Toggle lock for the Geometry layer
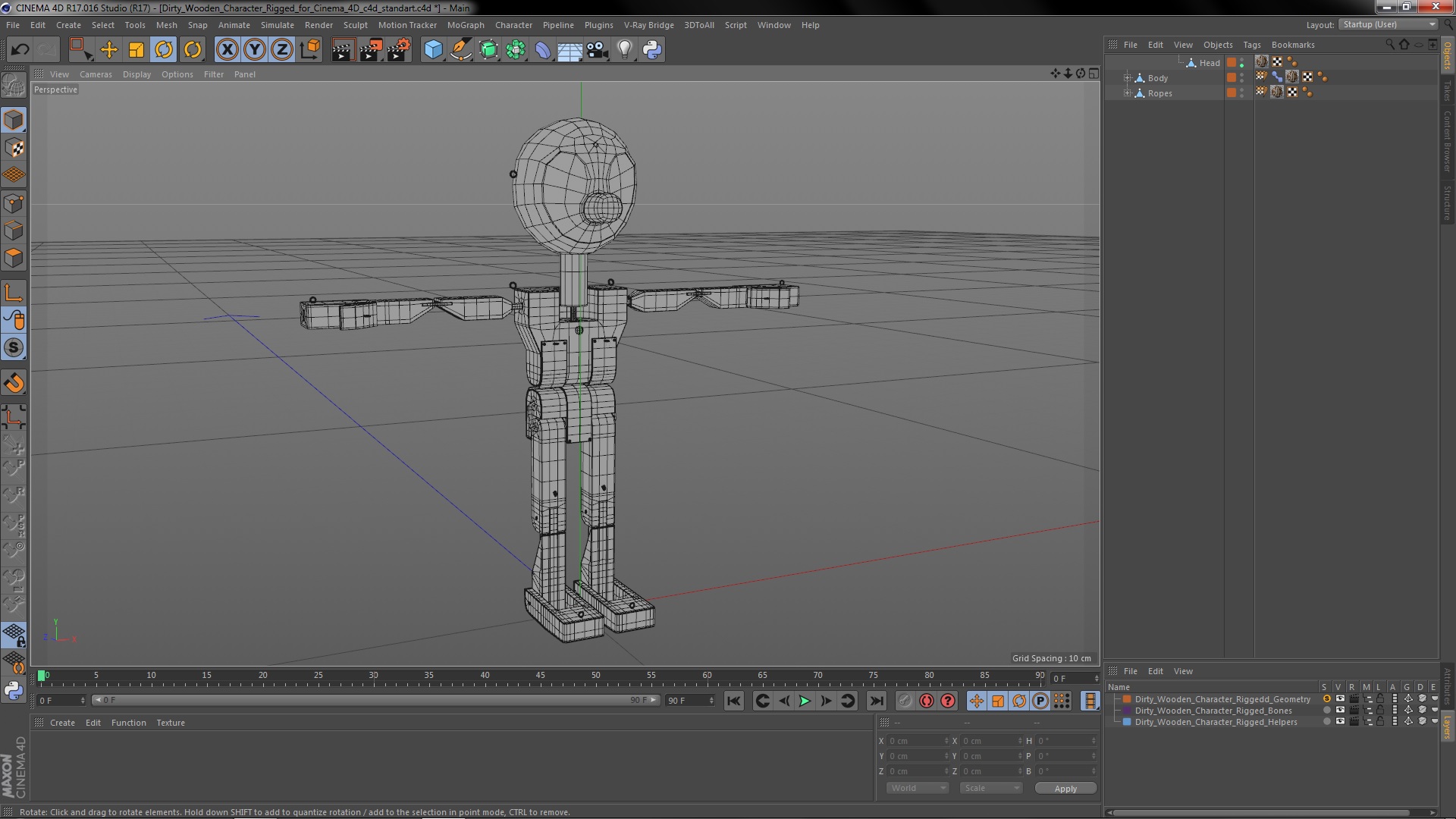The height and width of the screenshot is (819, 1456). [1381, 699]
